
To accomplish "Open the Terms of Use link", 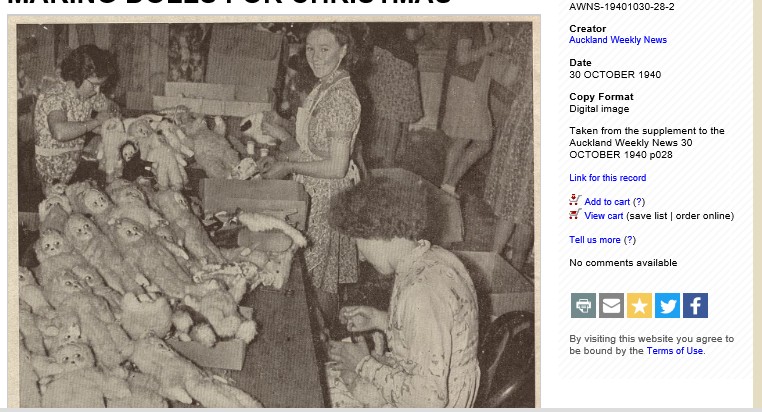I will 675,351.
